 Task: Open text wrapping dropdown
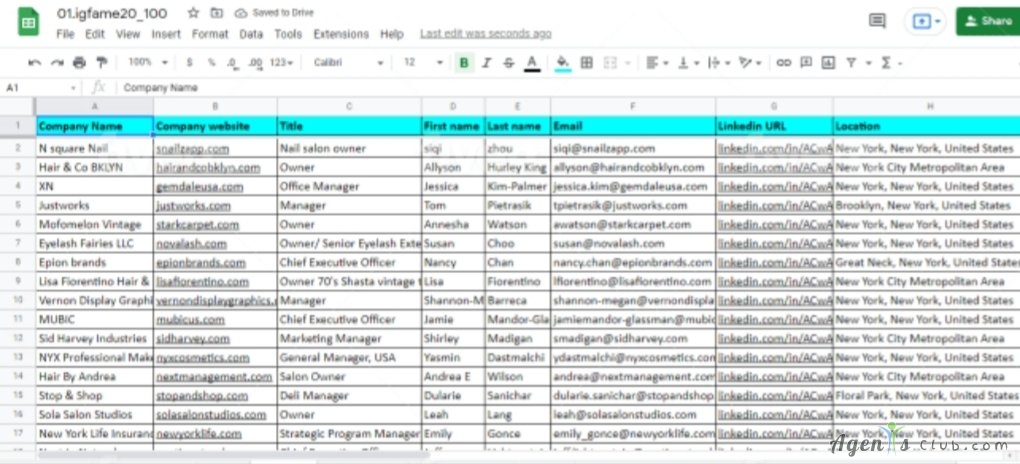[718, 62]
